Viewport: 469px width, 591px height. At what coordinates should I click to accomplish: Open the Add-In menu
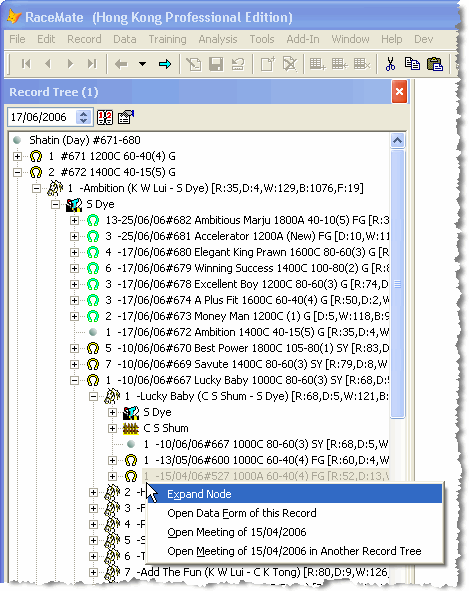(x=303, y=39)
